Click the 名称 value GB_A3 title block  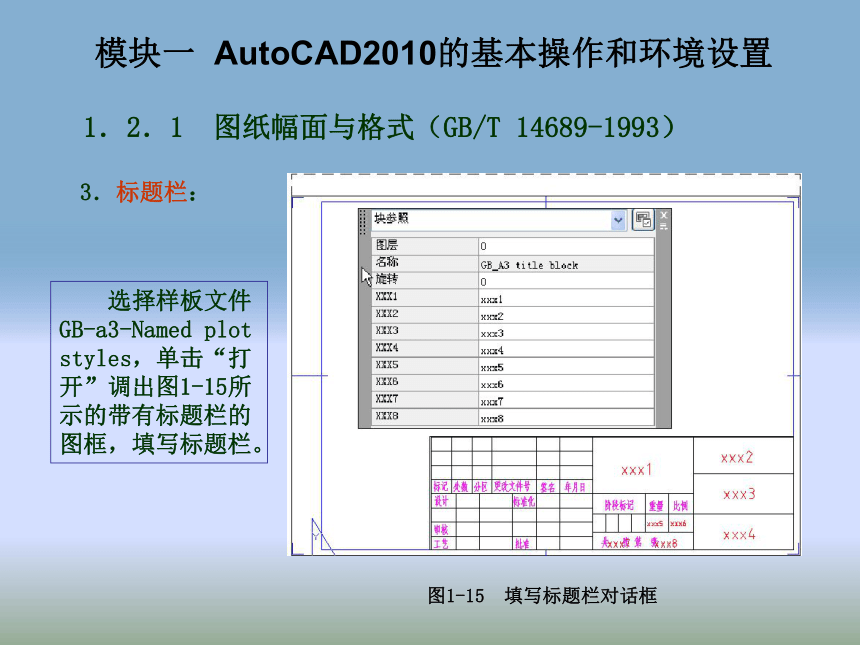tap(567, 264)
